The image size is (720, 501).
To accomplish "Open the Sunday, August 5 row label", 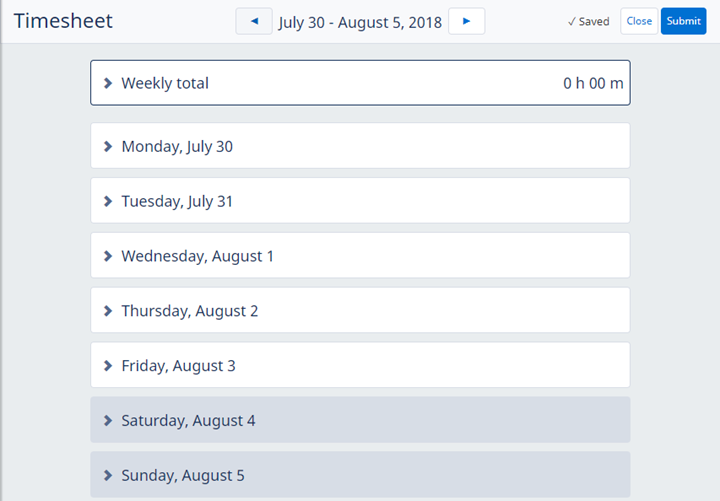I will pyautogui.click(x=183, y=476).
